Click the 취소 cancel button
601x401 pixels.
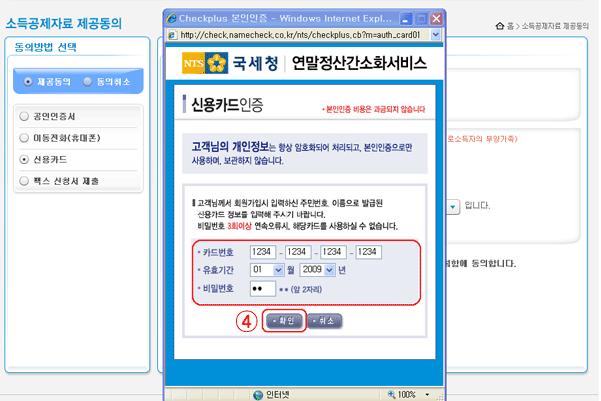tap(325, 320)
